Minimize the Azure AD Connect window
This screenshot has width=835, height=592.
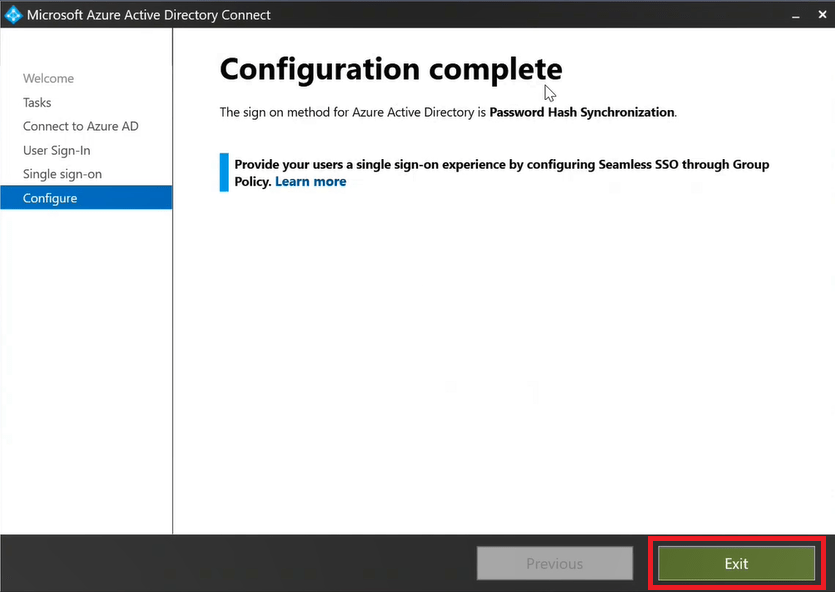point(795,15)
